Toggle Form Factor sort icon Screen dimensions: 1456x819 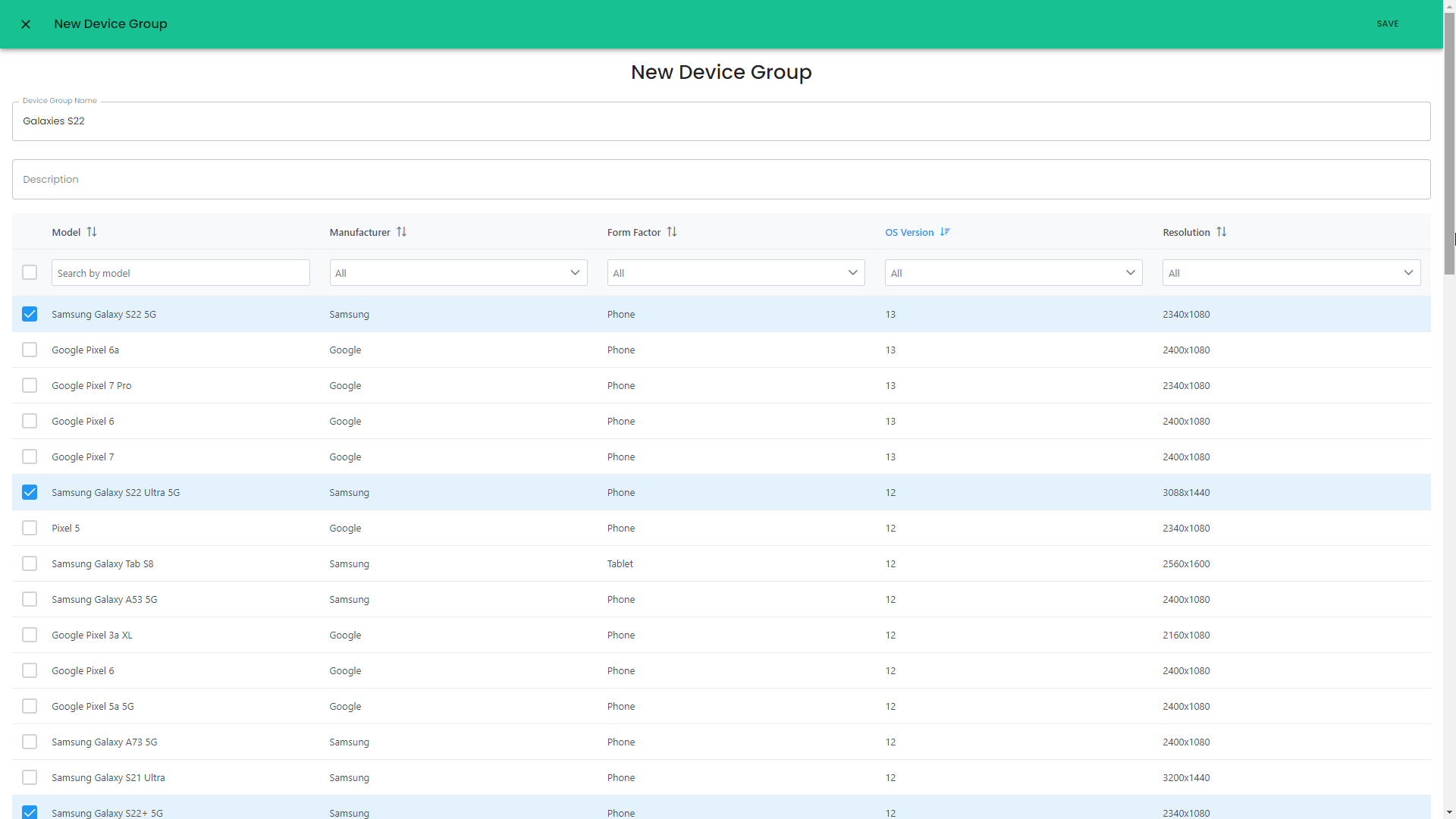point(672,232)
